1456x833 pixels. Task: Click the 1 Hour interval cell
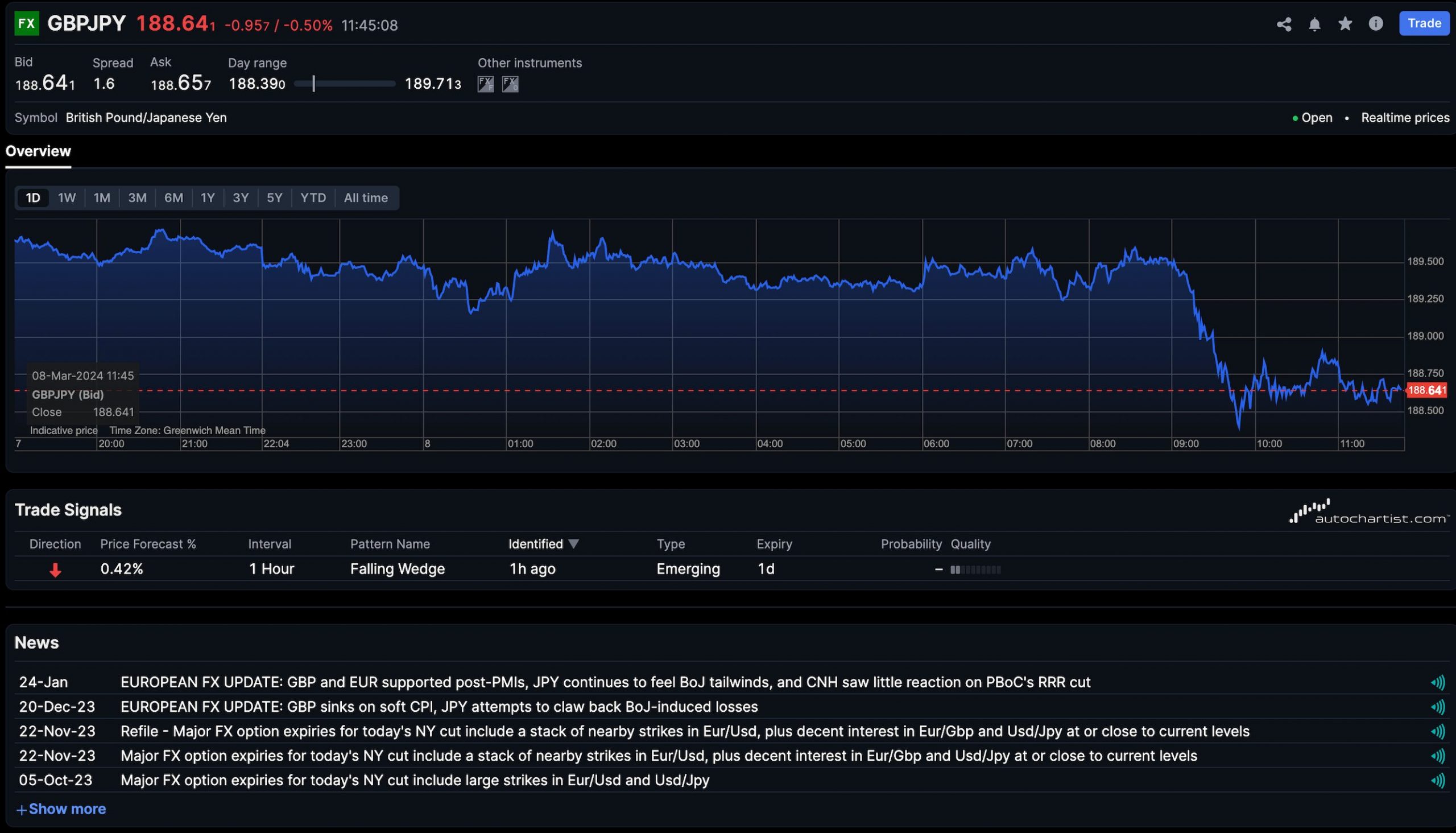[272, 569]
